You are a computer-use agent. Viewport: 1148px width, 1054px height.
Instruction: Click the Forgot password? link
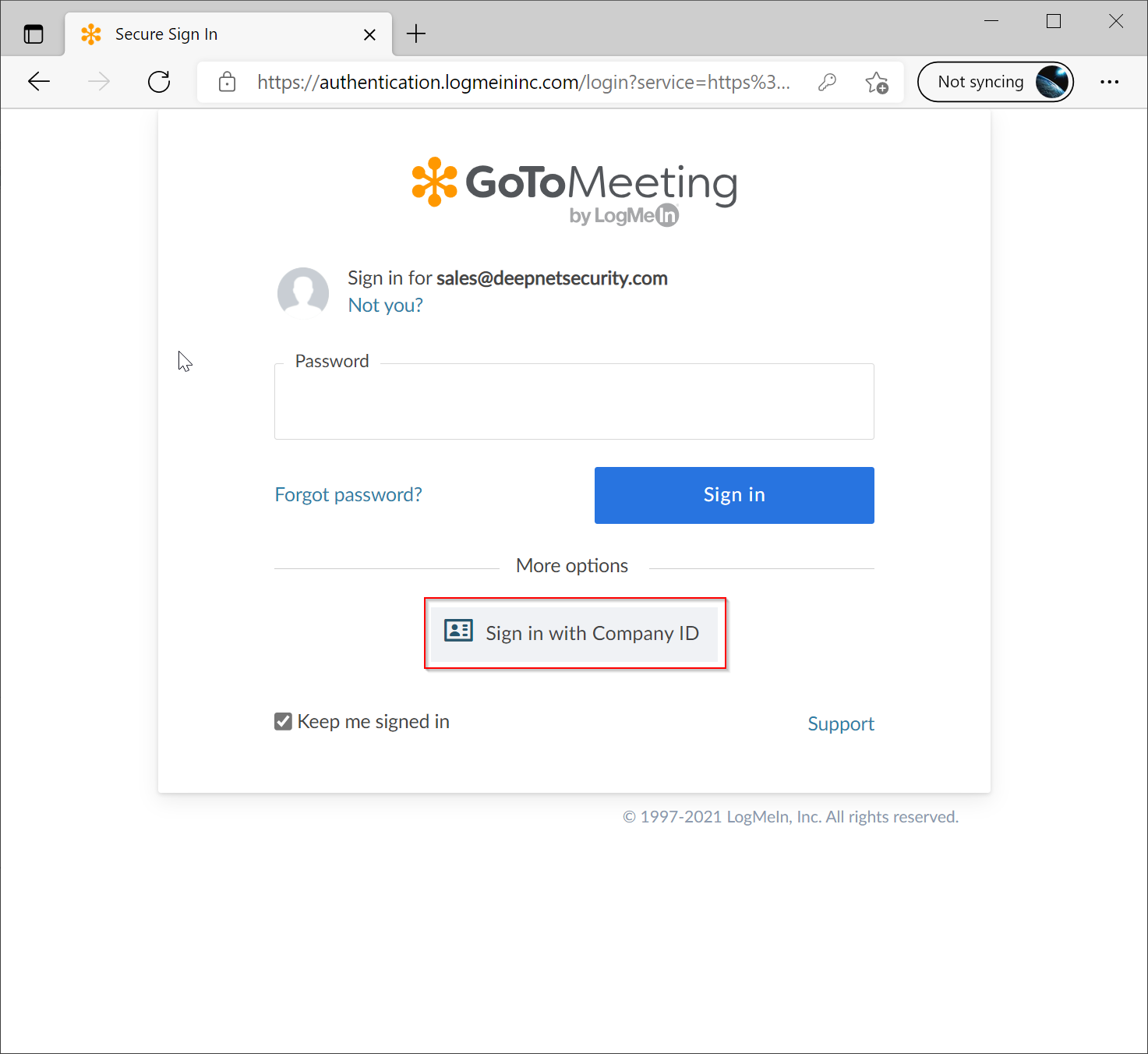click(x=348, y=495)
